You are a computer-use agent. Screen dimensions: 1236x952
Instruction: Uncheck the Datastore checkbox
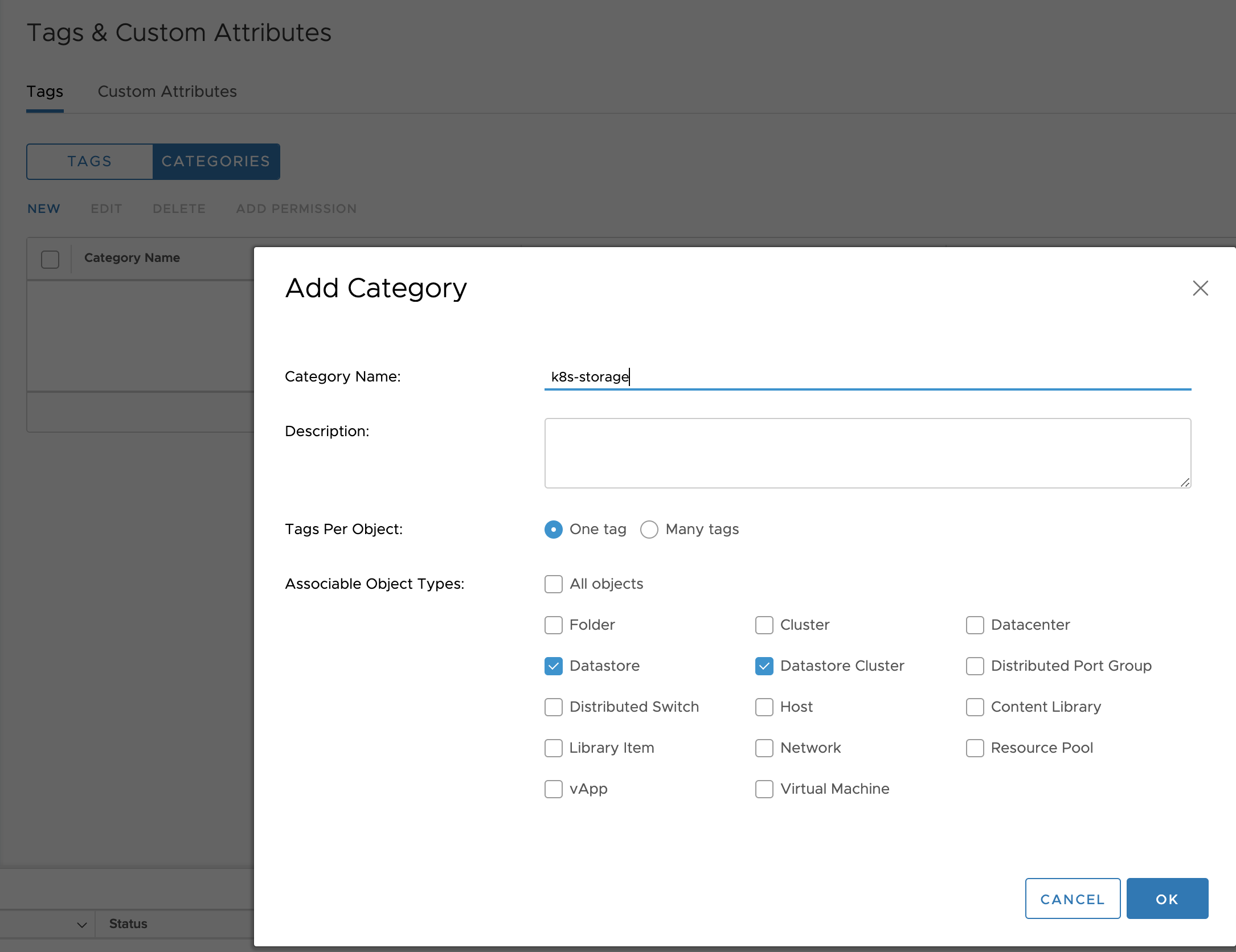click(554, 666)
